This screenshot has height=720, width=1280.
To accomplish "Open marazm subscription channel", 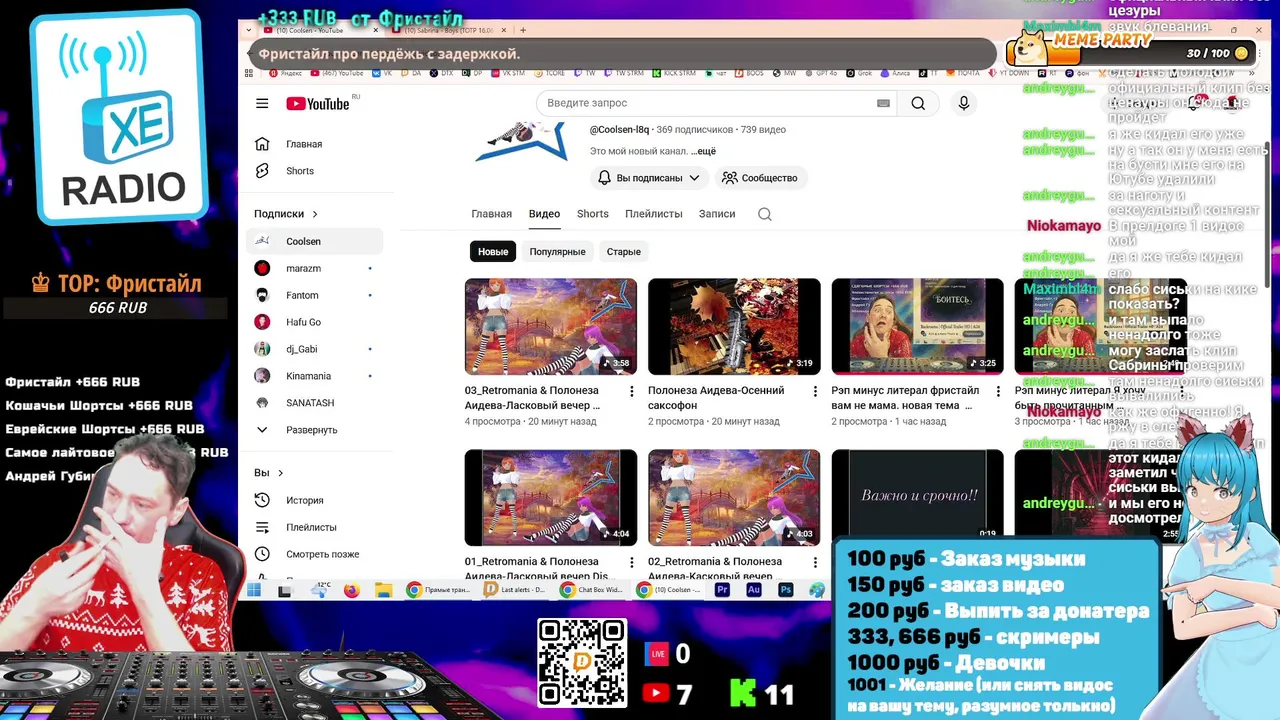I will 314,268.
